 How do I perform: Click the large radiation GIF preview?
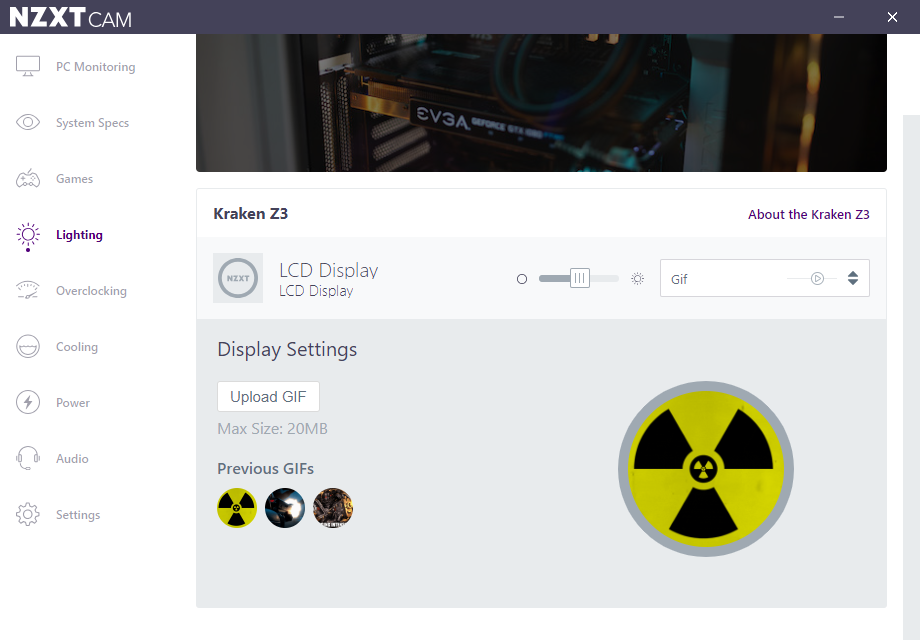click(x=706, y=469)
